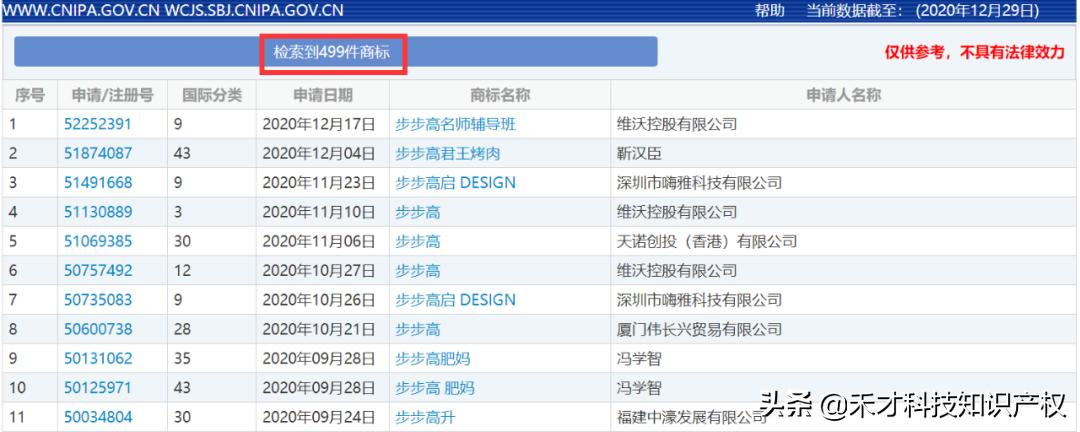Click class number 12 in row 6

tap(183, 271)
